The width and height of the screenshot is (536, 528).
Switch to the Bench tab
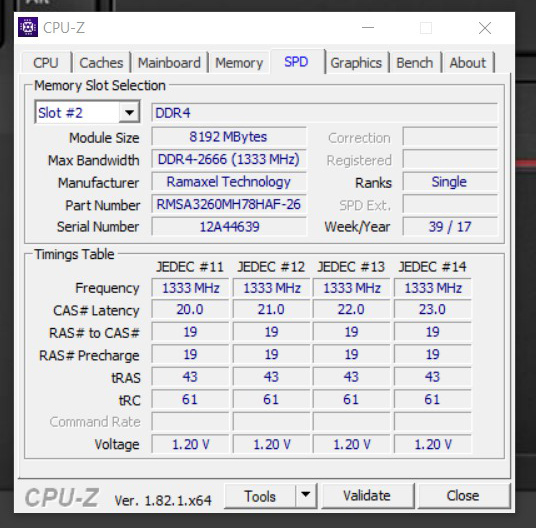click(x=415, y=63)
